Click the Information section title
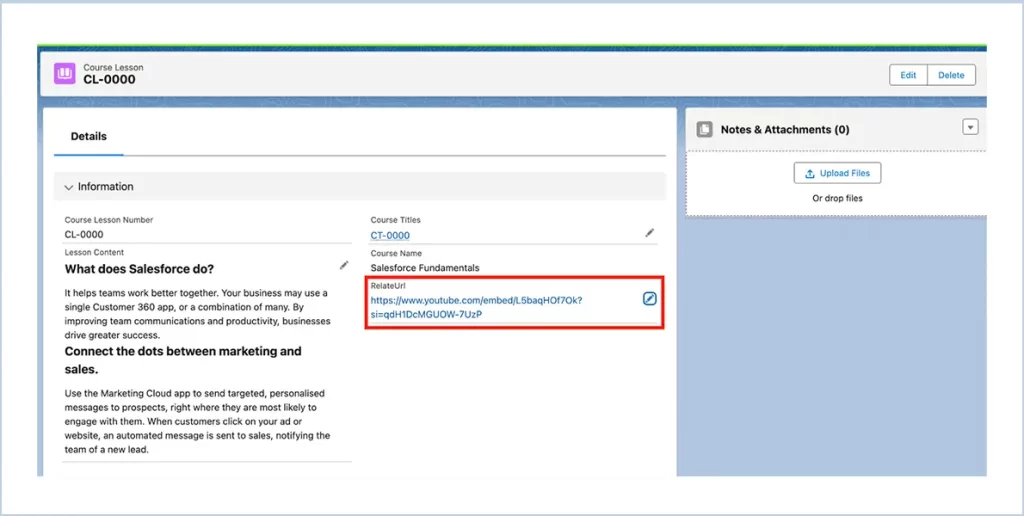Screen dimensions: 1024x516 (x=105, y=187)
